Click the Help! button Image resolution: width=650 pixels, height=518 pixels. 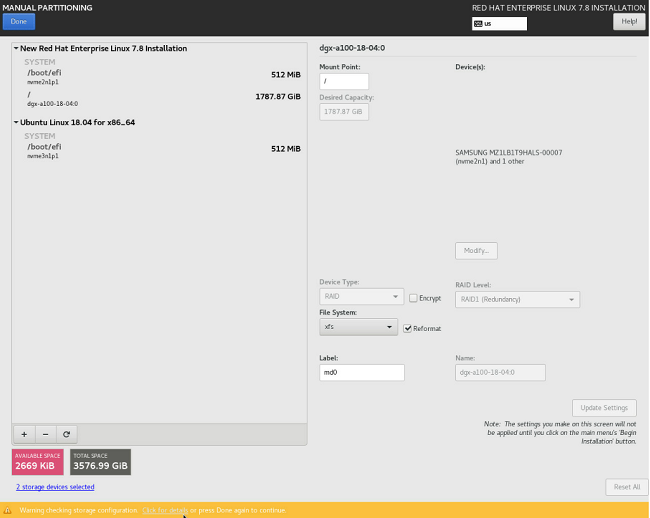pyautogui.click(x=628, y=21)
